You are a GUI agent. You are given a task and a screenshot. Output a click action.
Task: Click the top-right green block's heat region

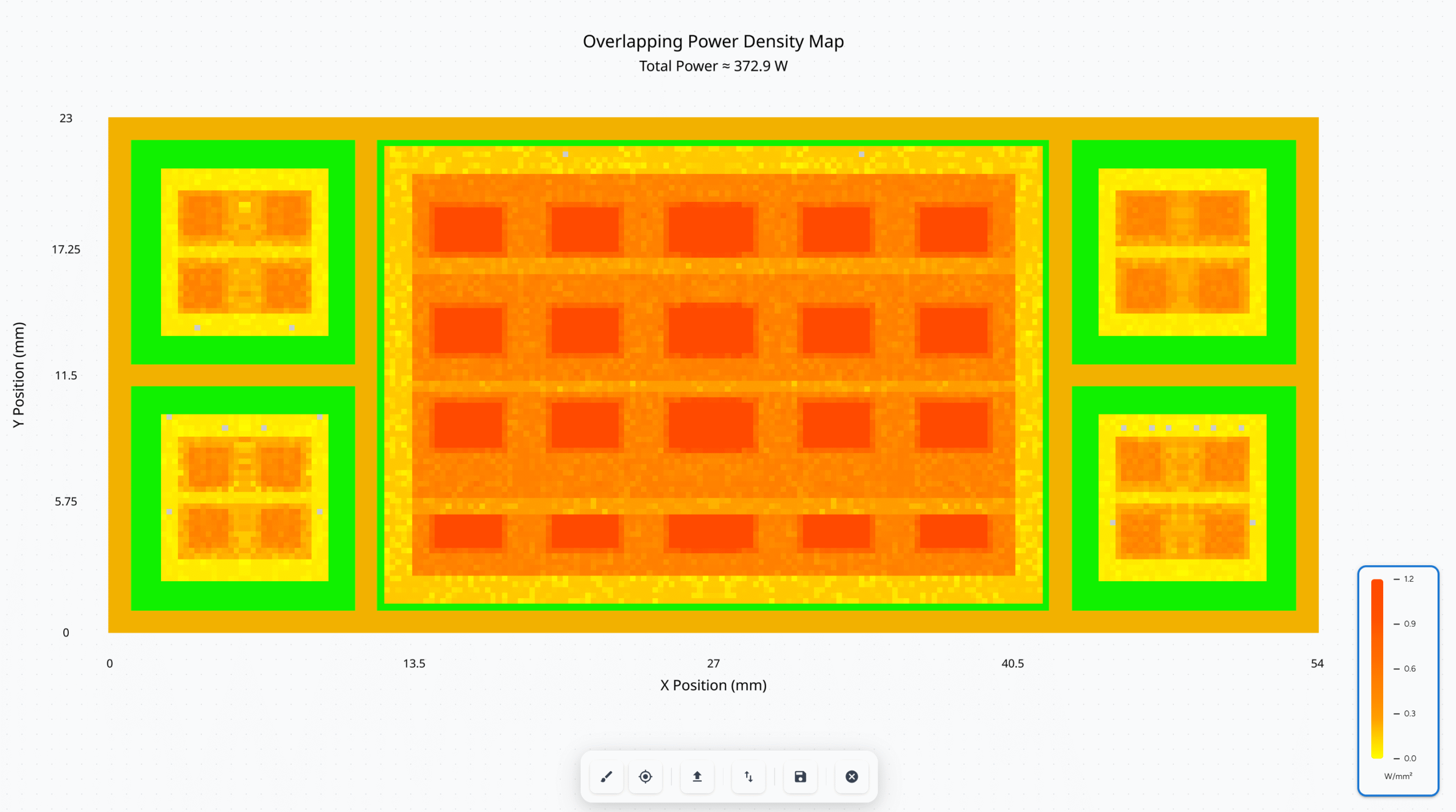(1182, 252)
